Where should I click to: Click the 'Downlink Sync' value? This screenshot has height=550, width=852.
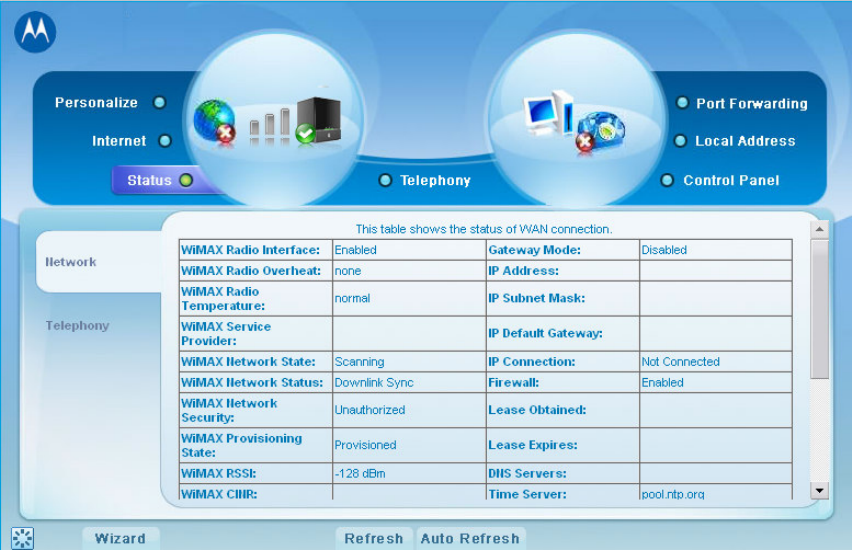coord(374,383)
